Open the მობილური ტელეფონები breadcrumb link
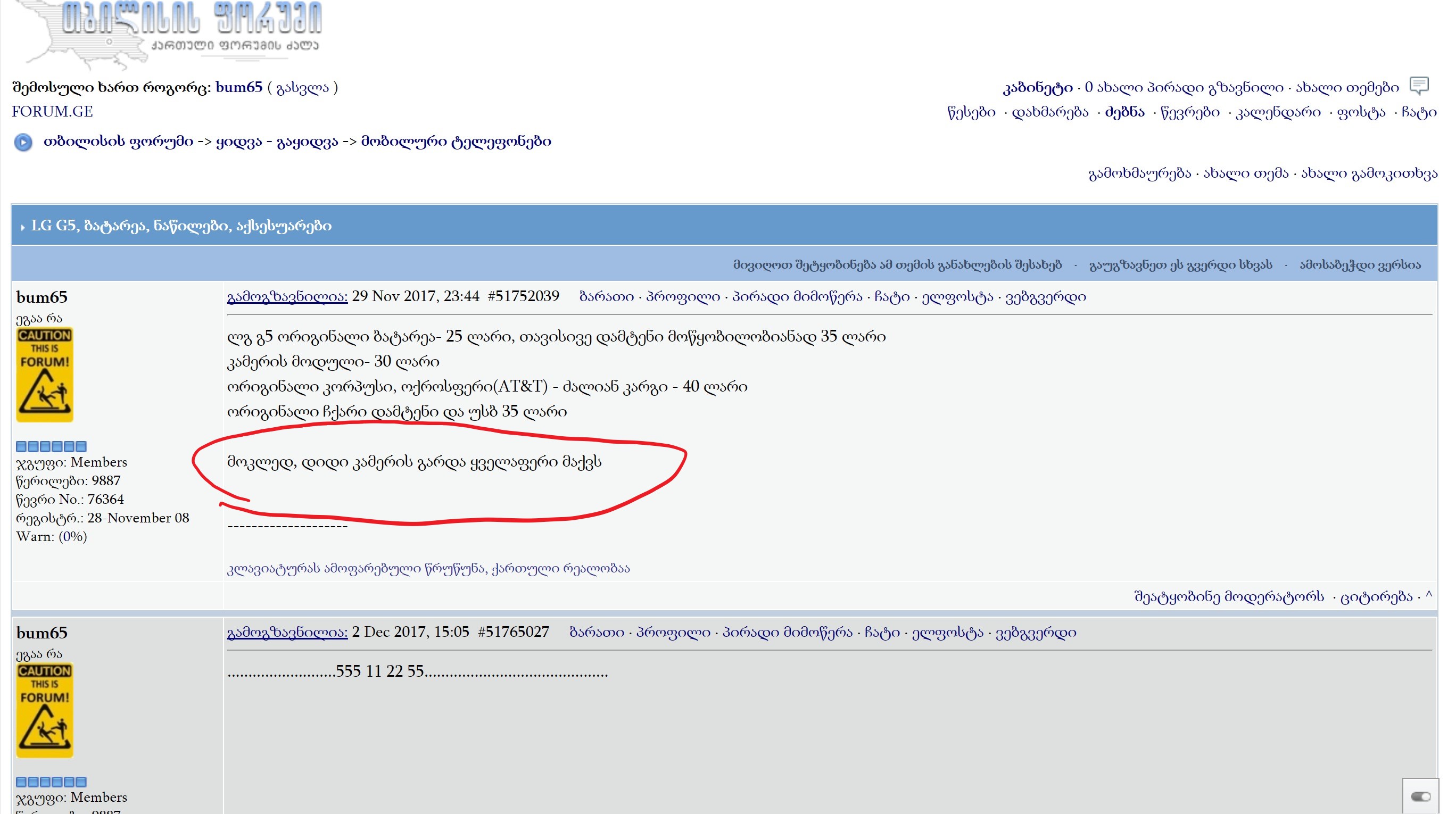Screen dimensions: 1456x814 pyautogui.click(x=456, y=141)
